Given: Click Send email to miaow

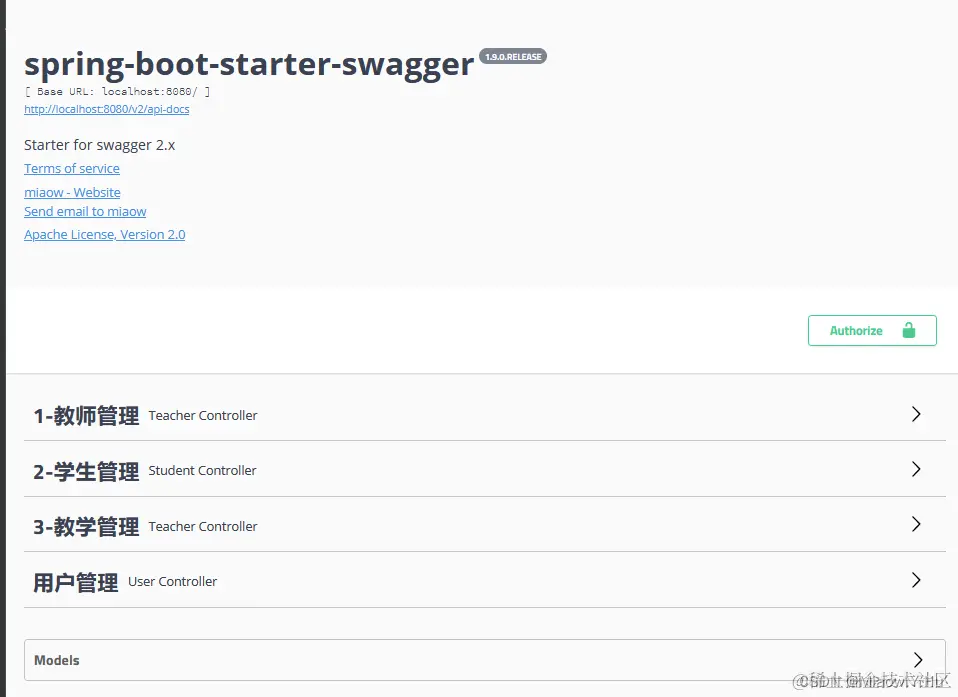Looking at the screenshot, I should point(85,211).
